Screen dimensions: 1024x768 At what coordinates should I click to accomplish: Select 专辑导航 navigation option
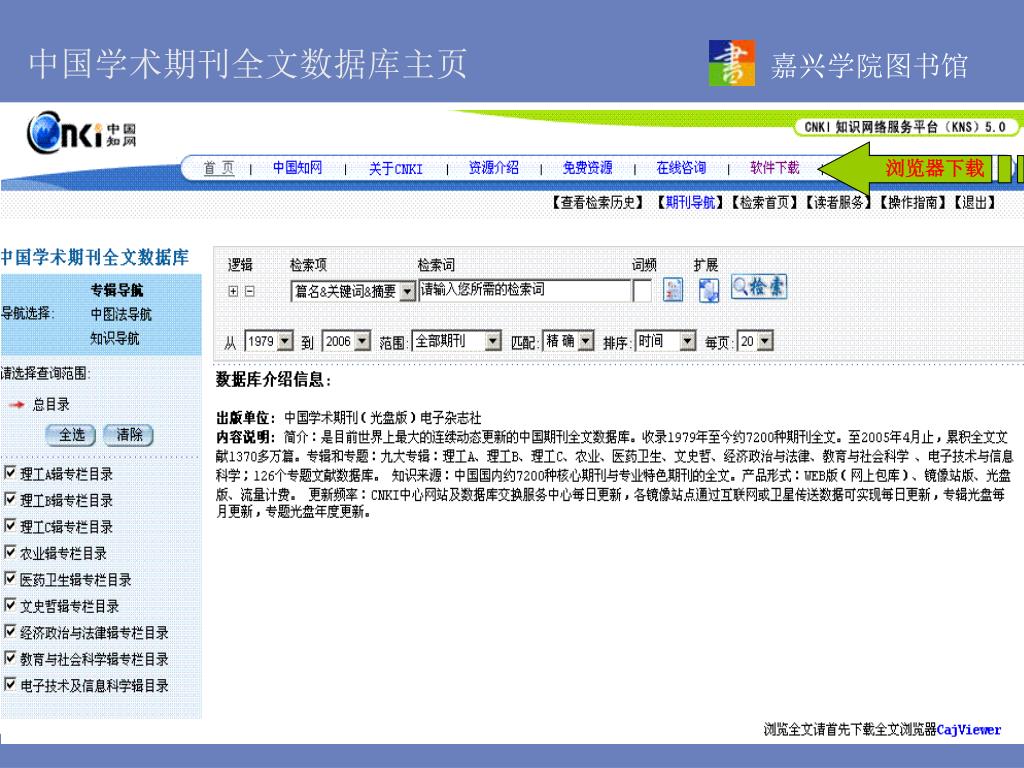(x=116, y=290)
